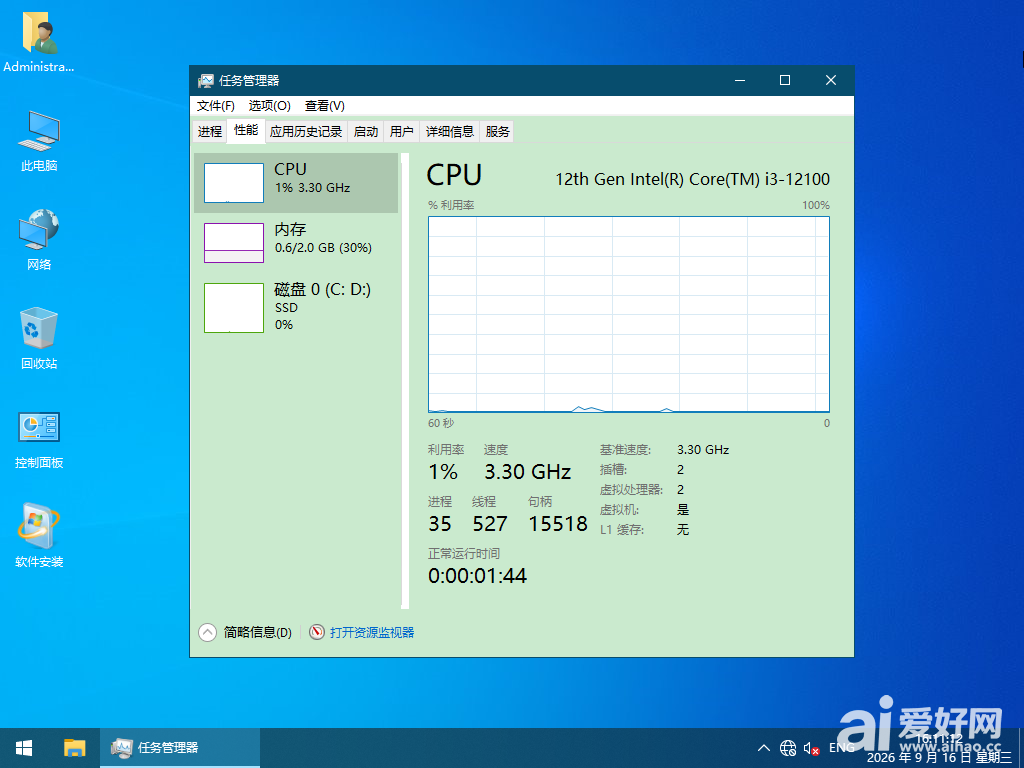Click the disk mini graph thumbnail
The width and height of the screenshot is (1024, 768).
(234, 308)
